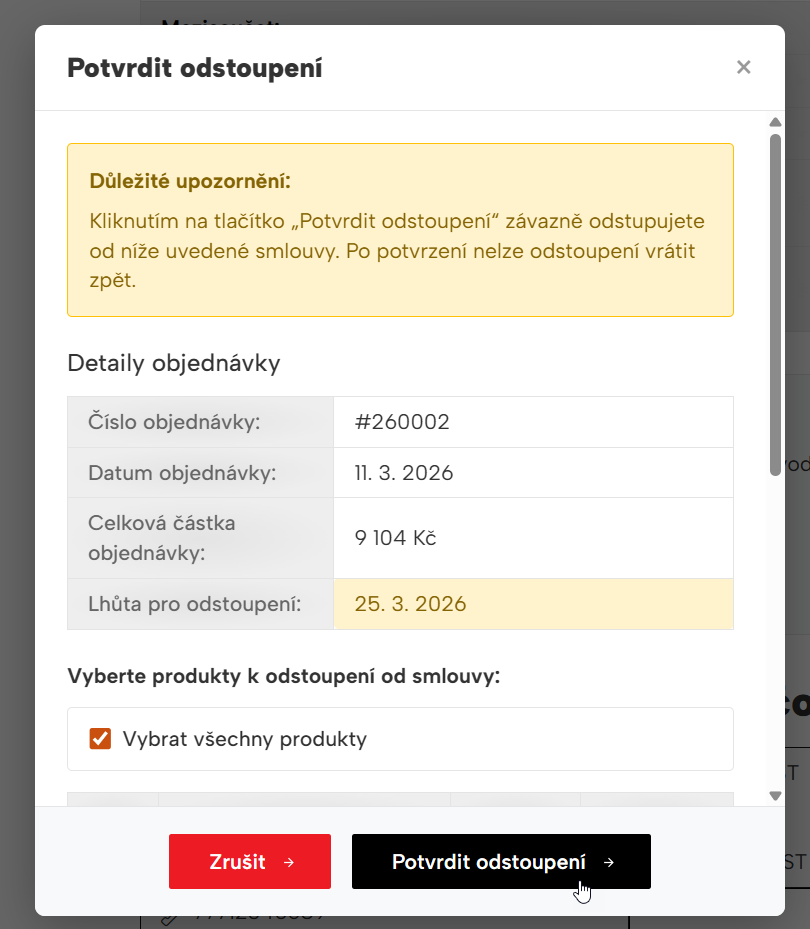Uncheck the Vybrat všechny produkty checkbox
The image size is (810, 929).
pyautogui.click(x=100, y=739)
